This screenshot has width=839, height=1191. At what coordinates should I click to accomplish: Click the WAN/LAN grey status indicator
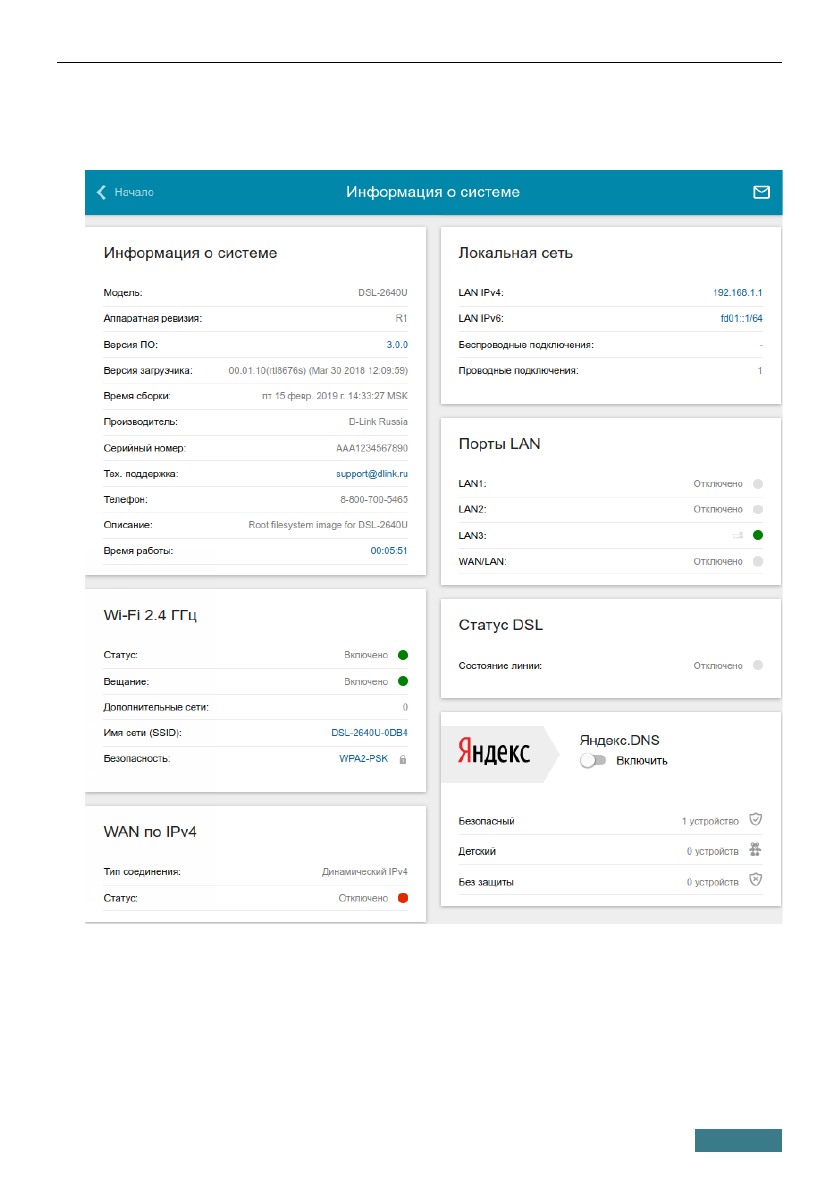757,561
